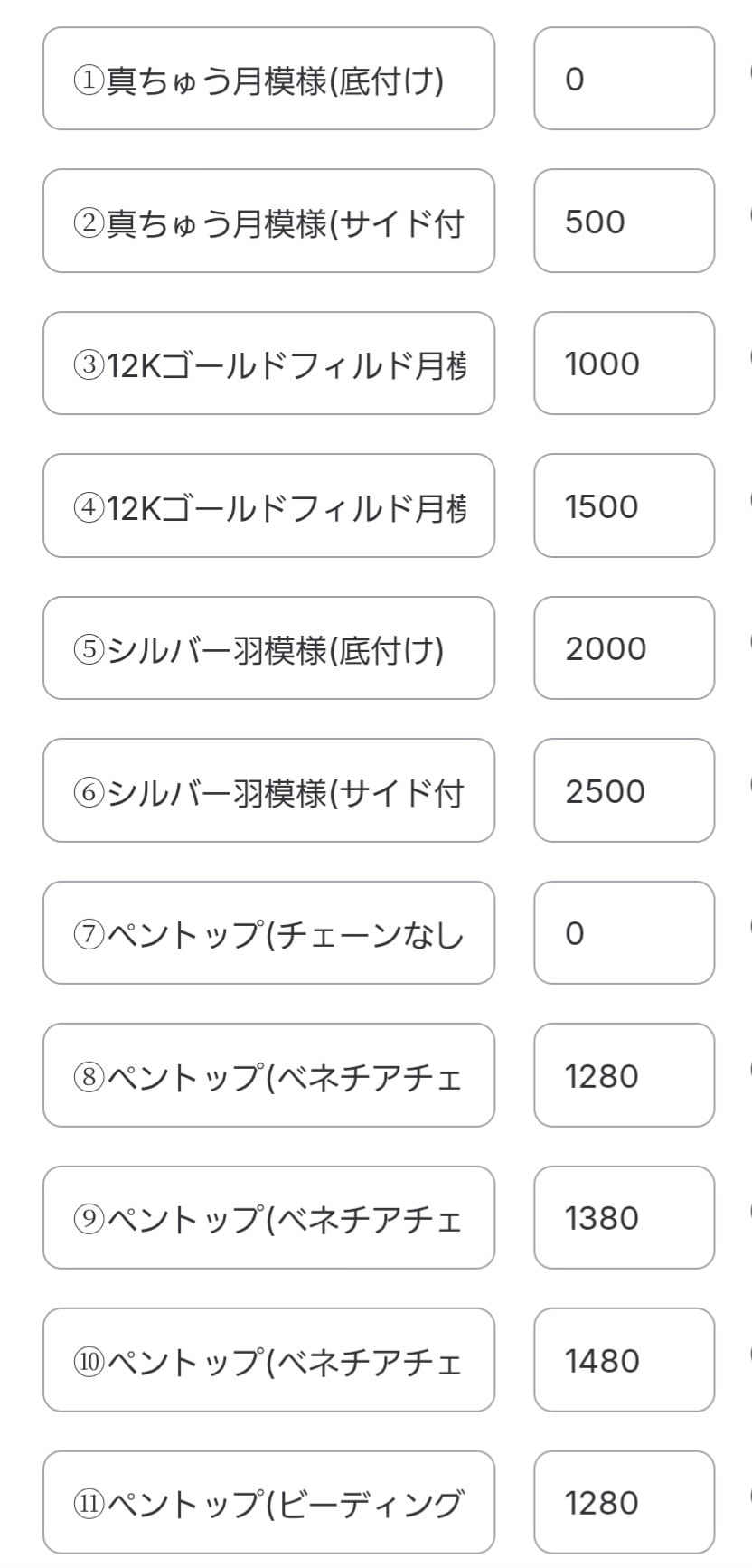Select the price field next to ①真ちゅう月模様
The image size is (752, 1568).
click(x=624, y=80)
